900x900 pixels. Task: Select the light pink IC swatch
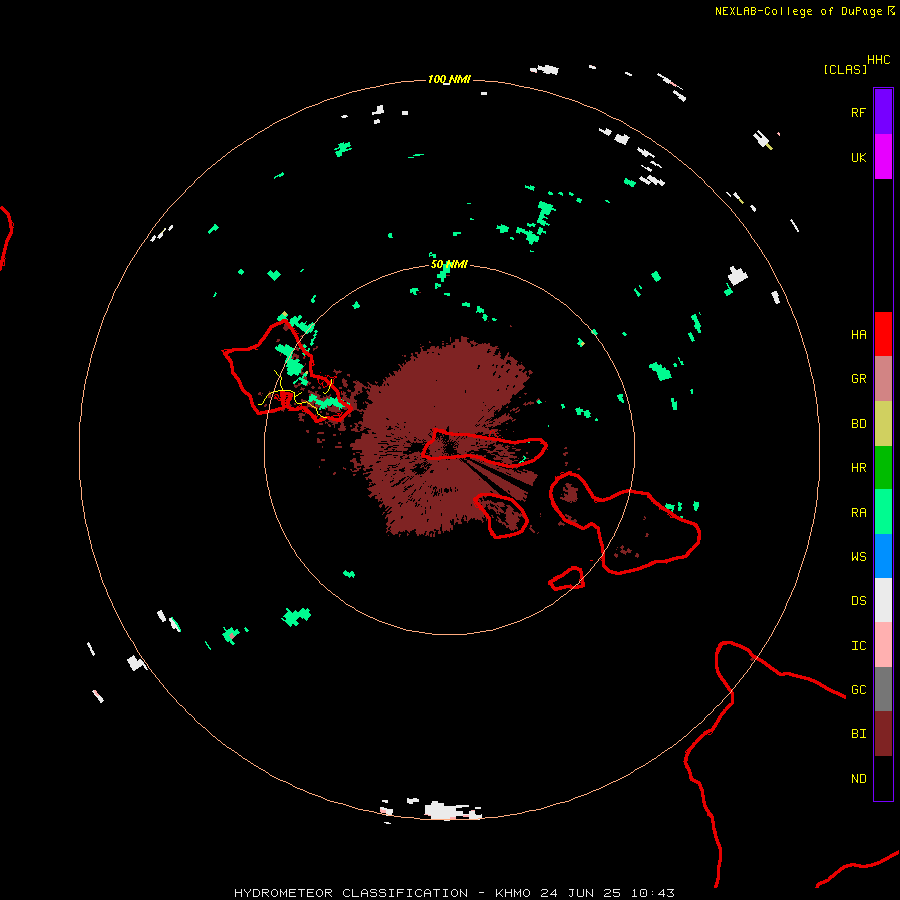click(883, 645)
